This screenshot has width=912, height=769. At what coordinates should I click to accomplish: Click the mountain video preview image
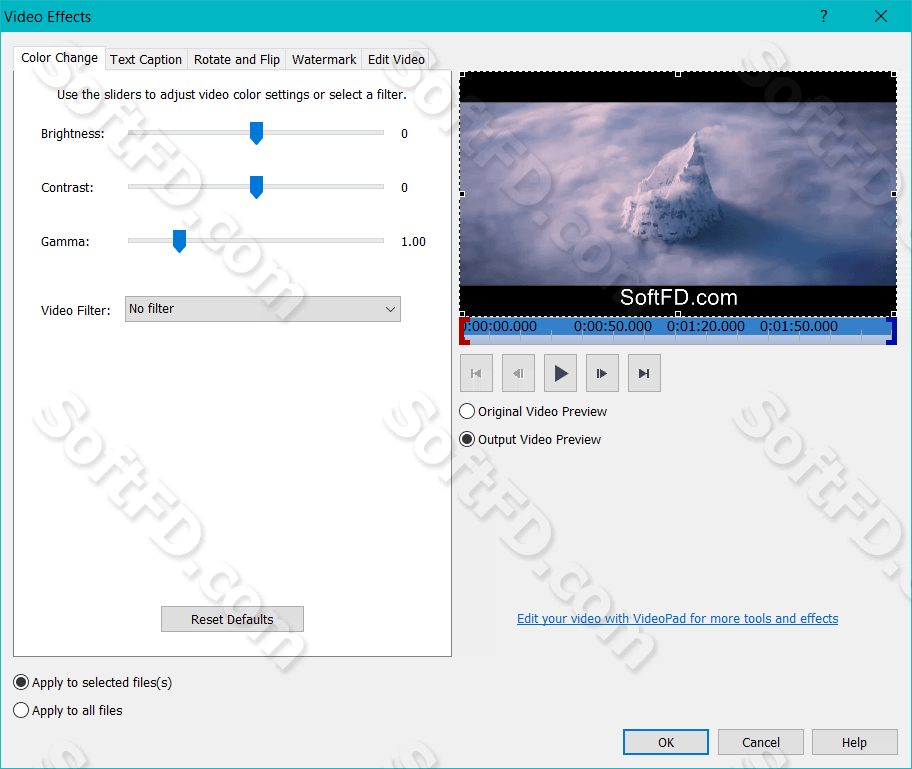678,194
